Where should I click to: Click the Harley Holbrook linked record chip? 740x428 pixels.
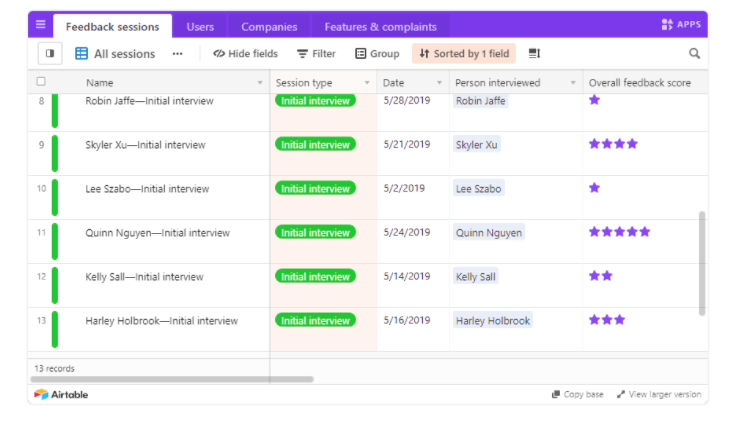pos(493,320)
